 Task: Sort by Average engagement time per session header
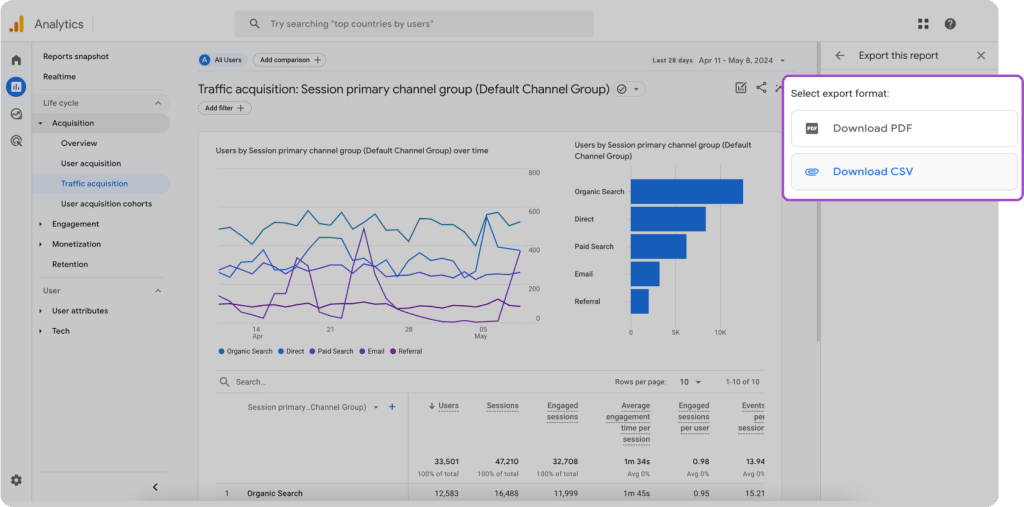coord(628,422)
